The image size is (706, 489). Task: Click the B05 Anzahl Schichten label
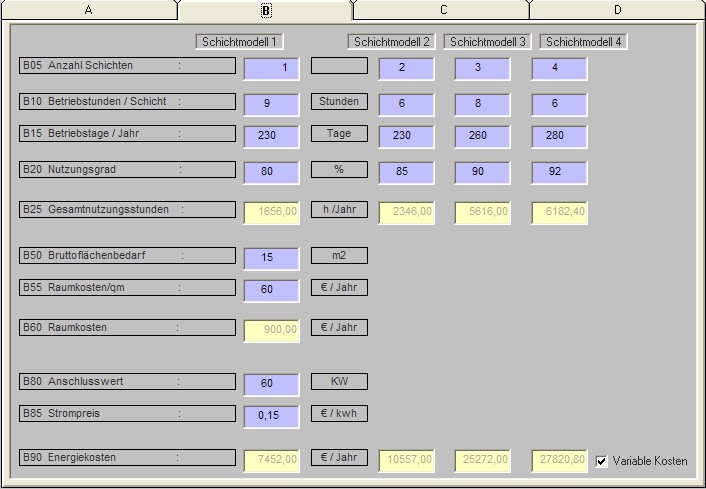[127, 65]
